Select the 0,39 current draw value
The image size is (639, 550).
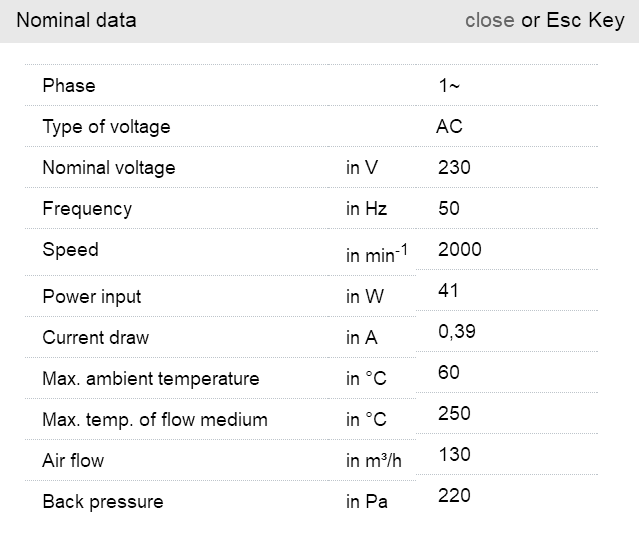pos(456,331)
